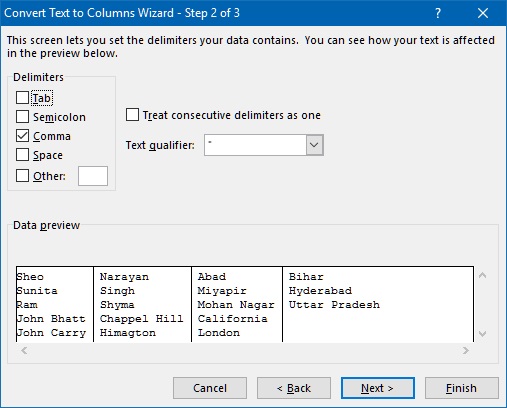Image resolution: width=507 pixels, height=408 pixels.
Task: Click 'John Carry' in the data preview
Action: coord(51,333)
